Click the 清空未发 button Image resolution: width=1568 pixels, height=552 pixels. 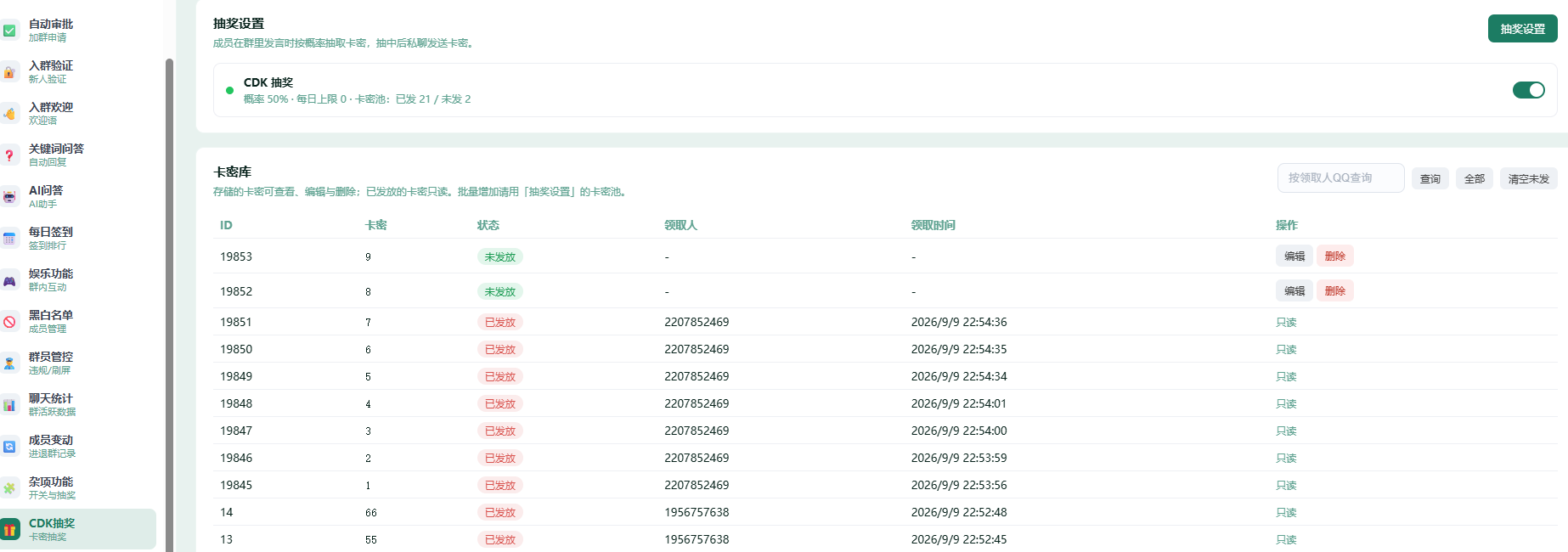(x=1528, y=178)
